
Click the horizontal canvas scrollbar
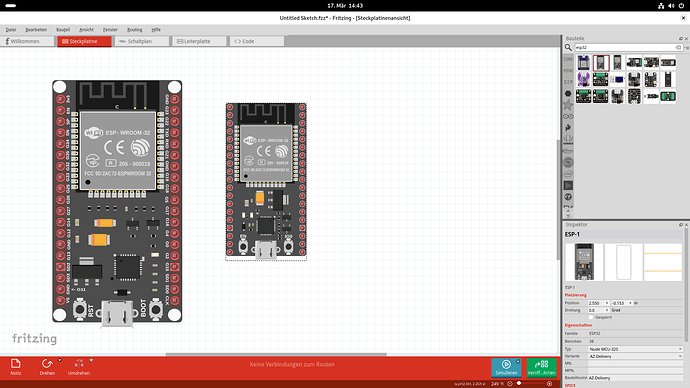276,354
